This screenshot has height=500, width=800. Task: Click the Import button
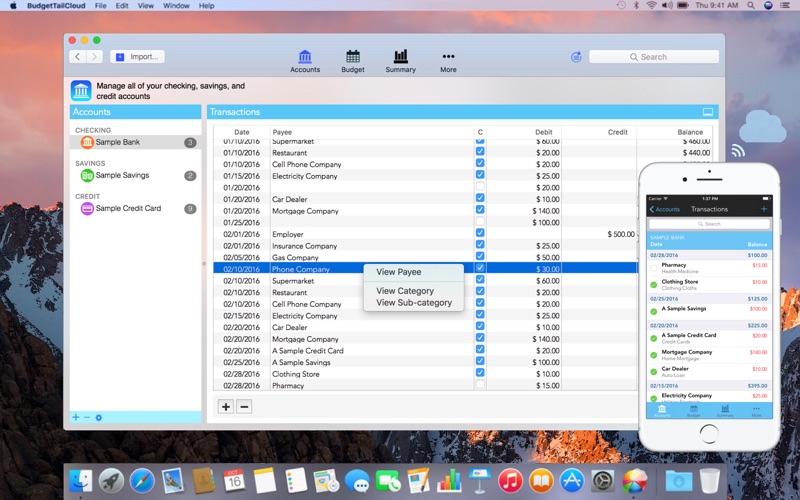coord(137,57)
